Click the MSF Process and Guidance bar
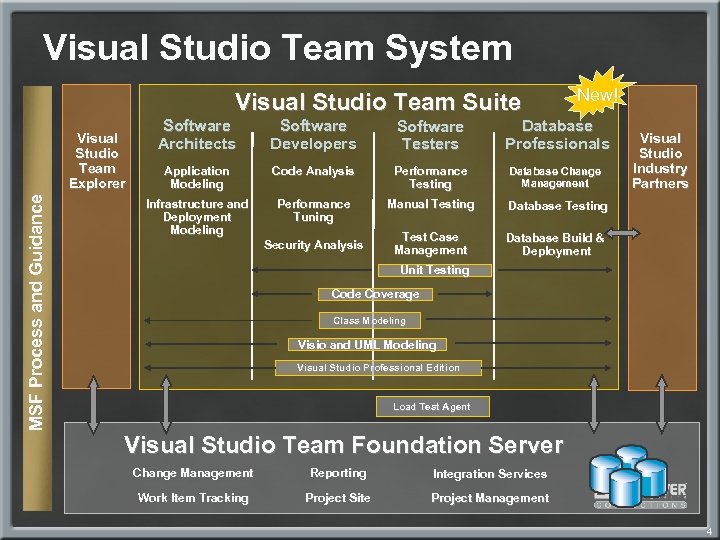This screenshot has height=540, width=720. coord(37,298)
